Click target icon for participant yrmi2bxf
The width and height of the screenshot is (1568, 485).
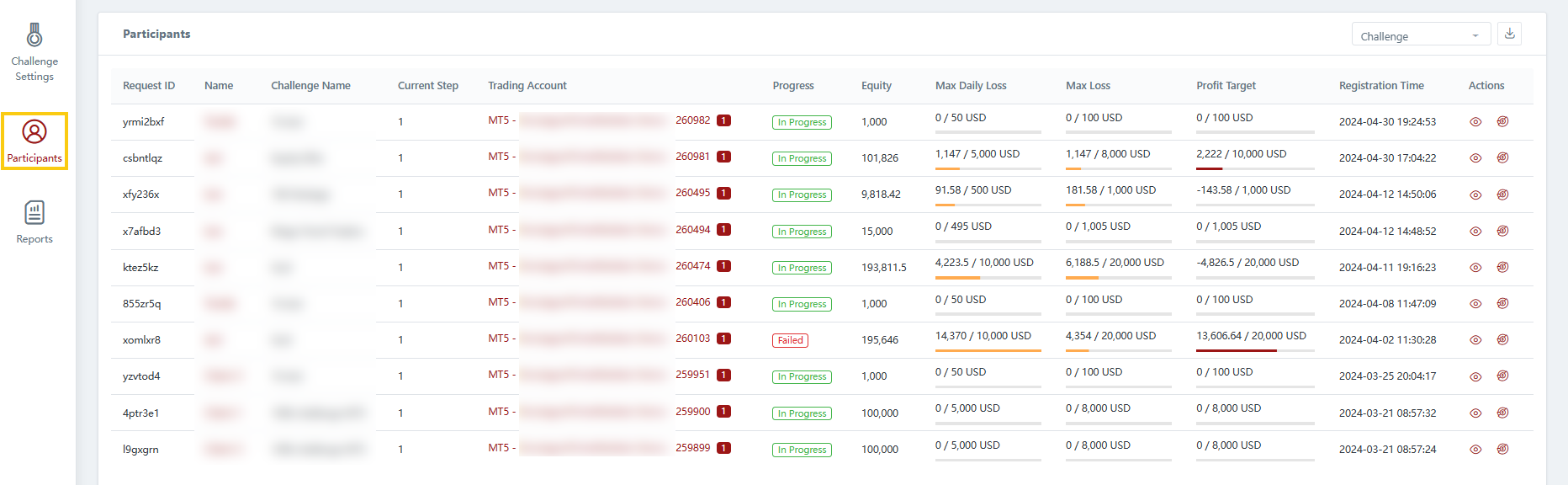pyautogui.click(x=1502, y=121)
